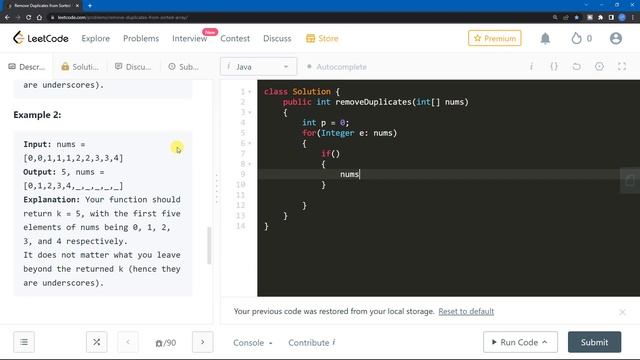The height and width of the screenshot is (360, 640).
Task: Click the browser zoom magnifier icon
Action: [x=555, y=18]
